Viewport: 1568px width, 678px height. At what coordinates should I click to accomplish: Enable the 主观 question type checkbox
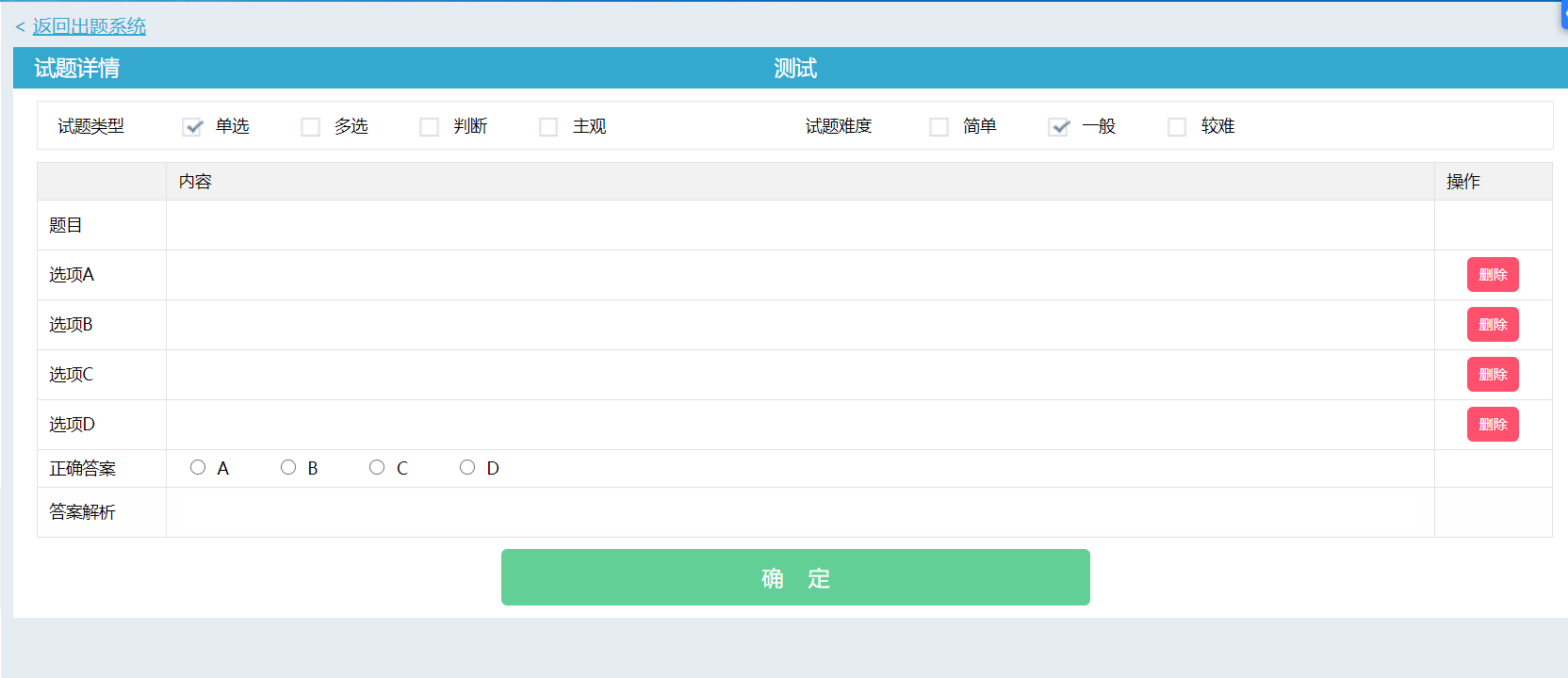click(x=548, y=127)
